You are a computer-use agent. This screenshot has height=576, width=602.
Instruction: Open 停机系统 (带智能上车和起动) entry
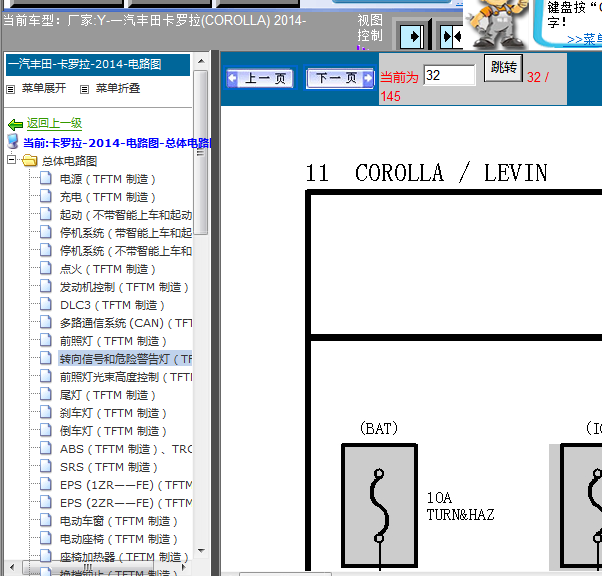tap(126, 233)
